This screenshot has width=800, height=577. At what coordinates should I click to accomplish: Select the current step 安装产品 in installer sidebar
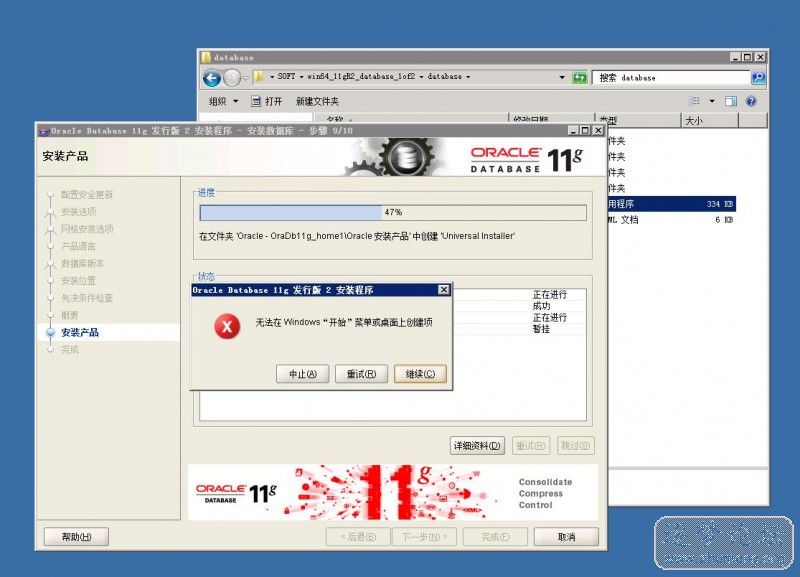(80, 333)
